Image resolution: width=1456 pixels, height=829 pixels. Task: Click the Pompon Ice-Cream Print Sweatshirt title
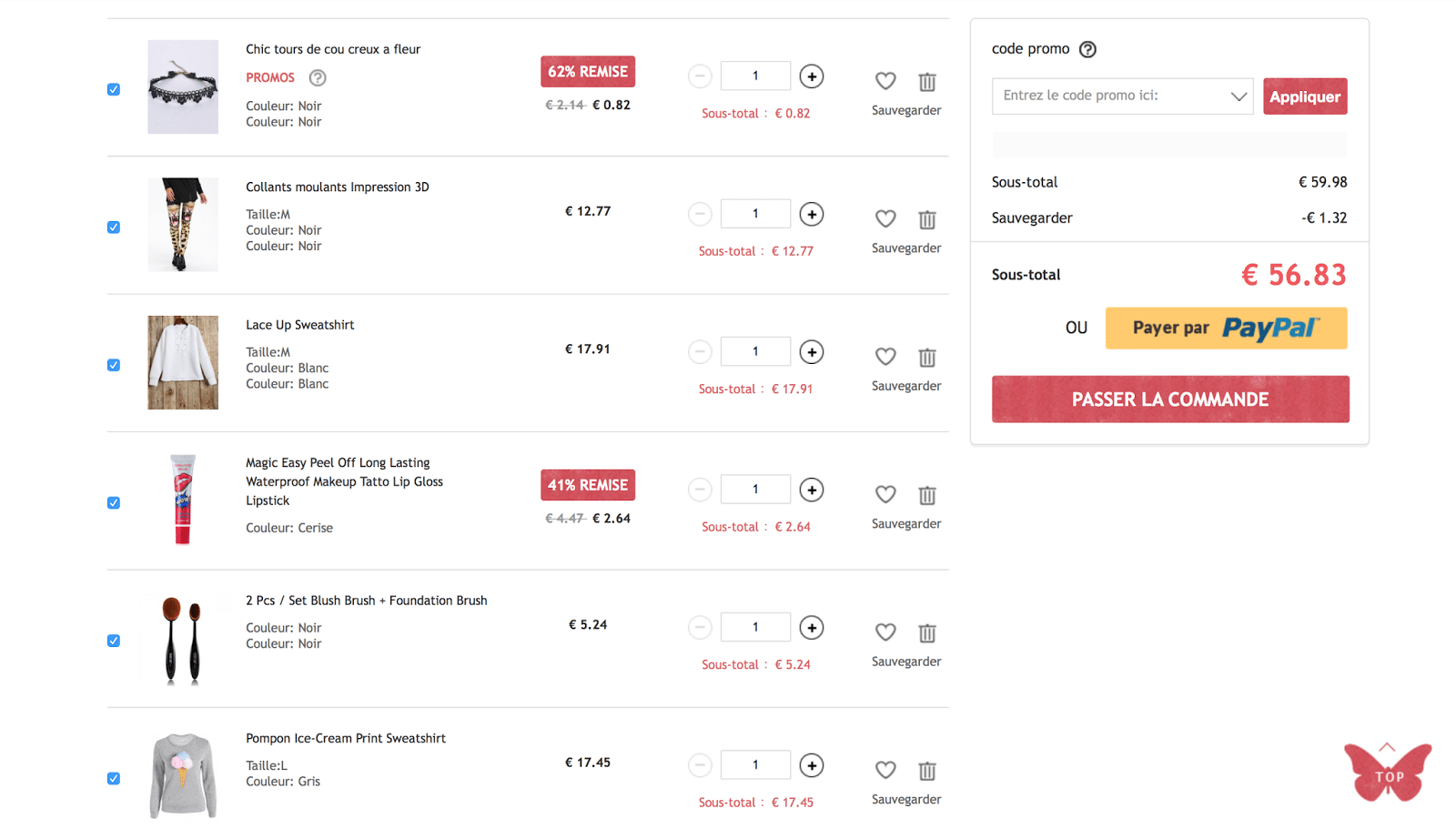click(346, 738)
